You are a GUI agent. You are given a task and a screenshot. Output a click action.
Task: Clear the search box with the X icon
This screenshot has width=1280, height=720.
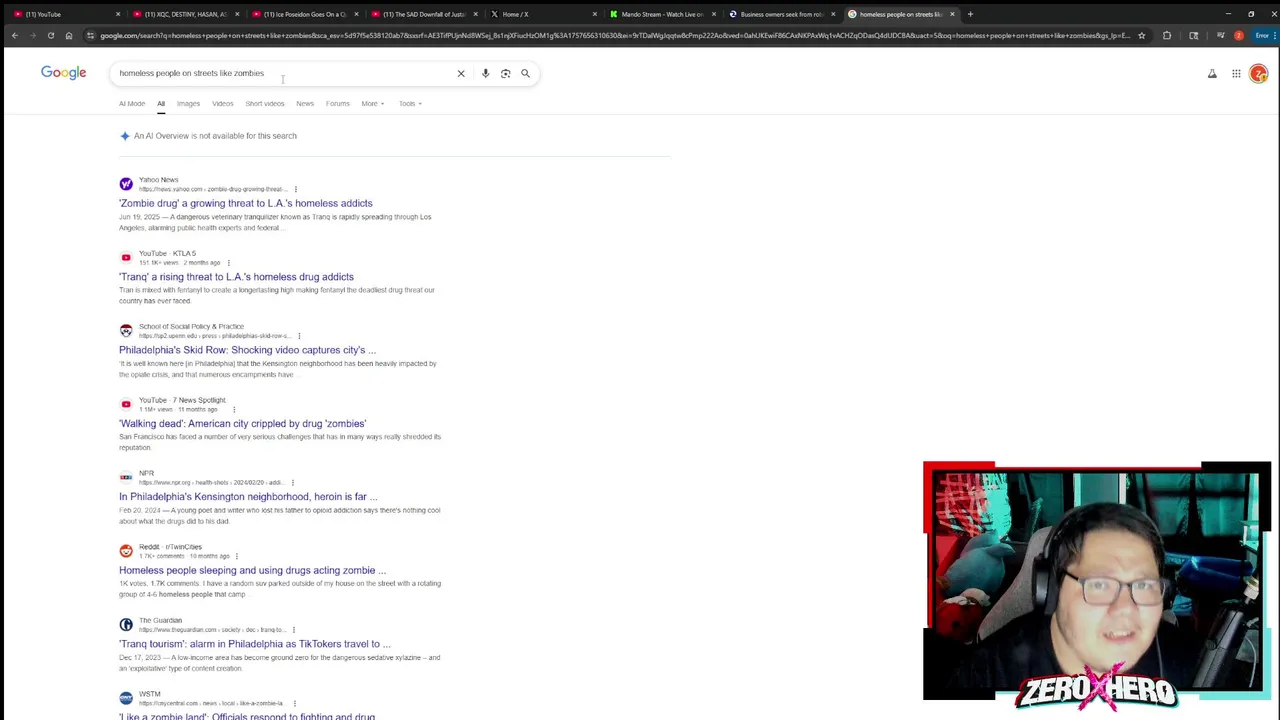(x=461, y=73)
